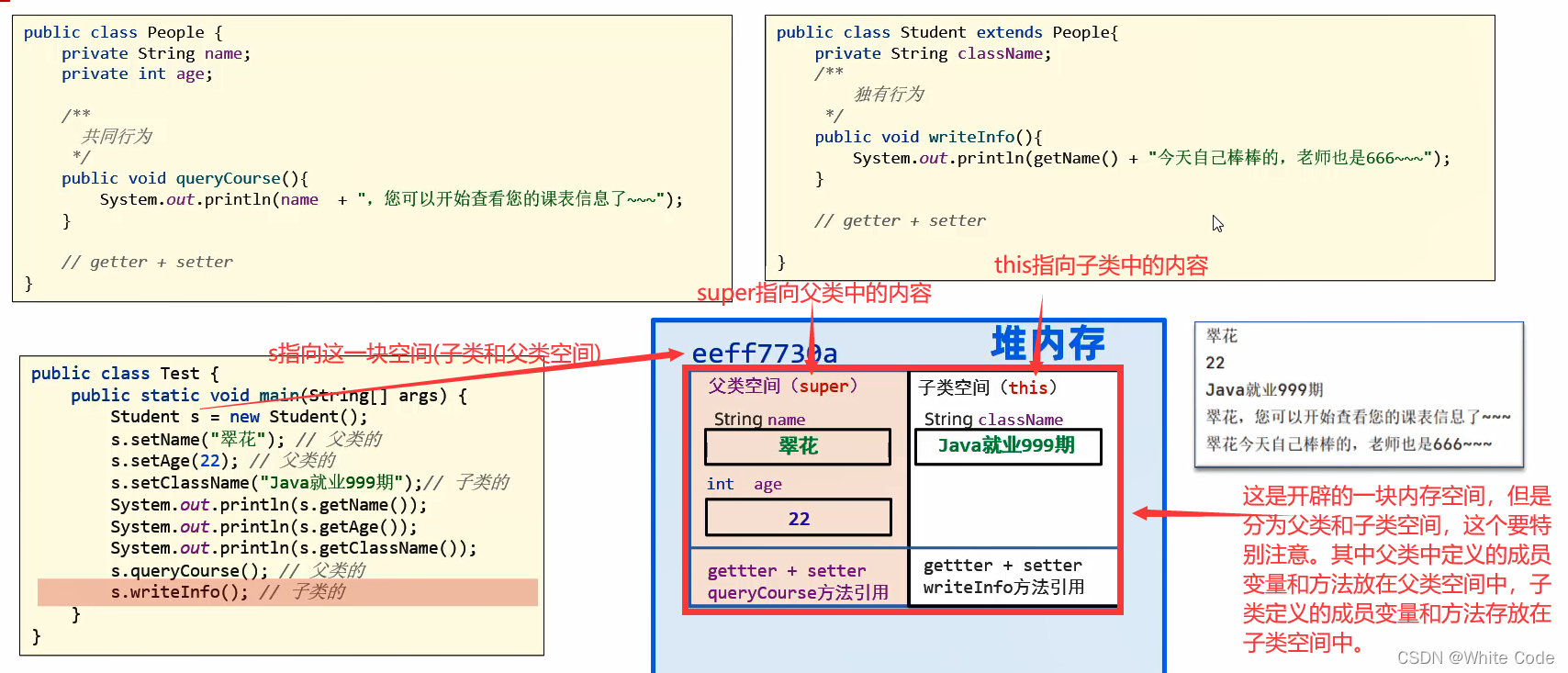
Task: Click the first output line "翠花" in console
Action: (1222, 336)
